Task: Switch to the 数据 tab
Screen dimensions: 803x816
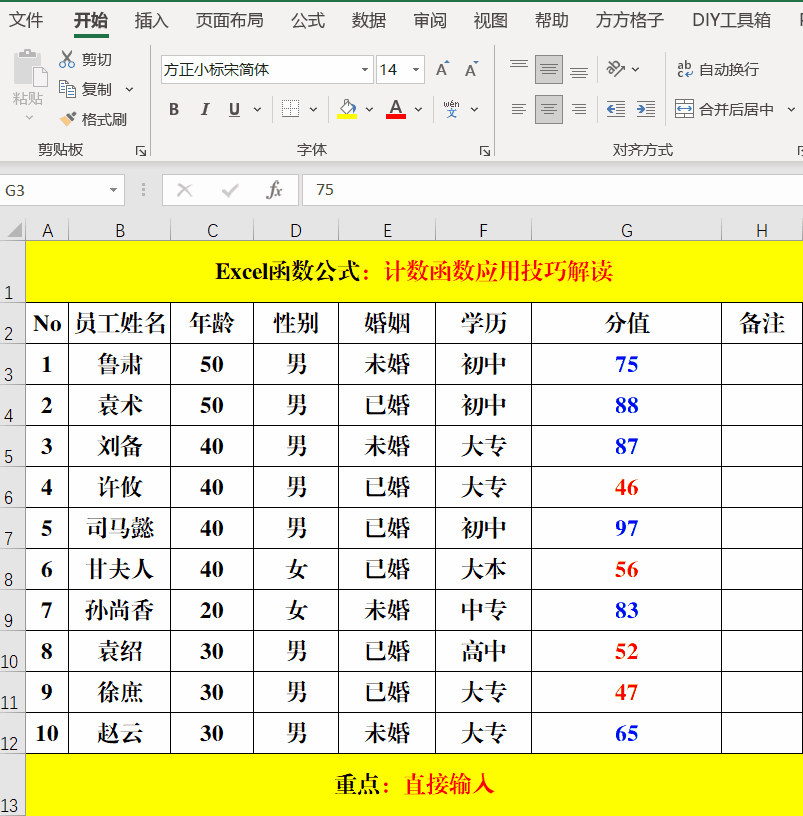Action: [368, 20]
